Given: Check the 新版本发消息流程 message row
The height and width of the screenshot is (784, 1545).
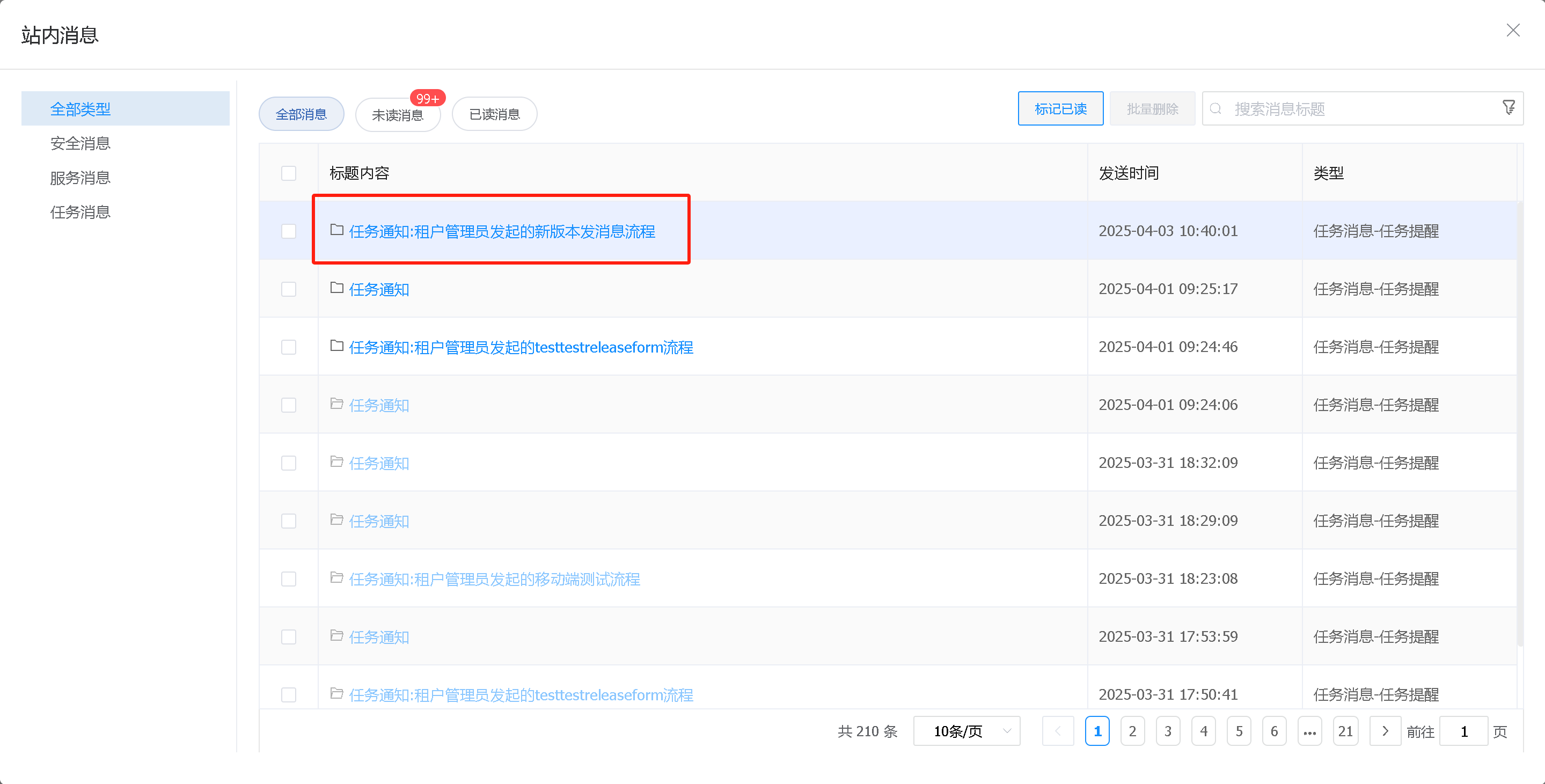Looking at the screenshot, I should (289, 231).
